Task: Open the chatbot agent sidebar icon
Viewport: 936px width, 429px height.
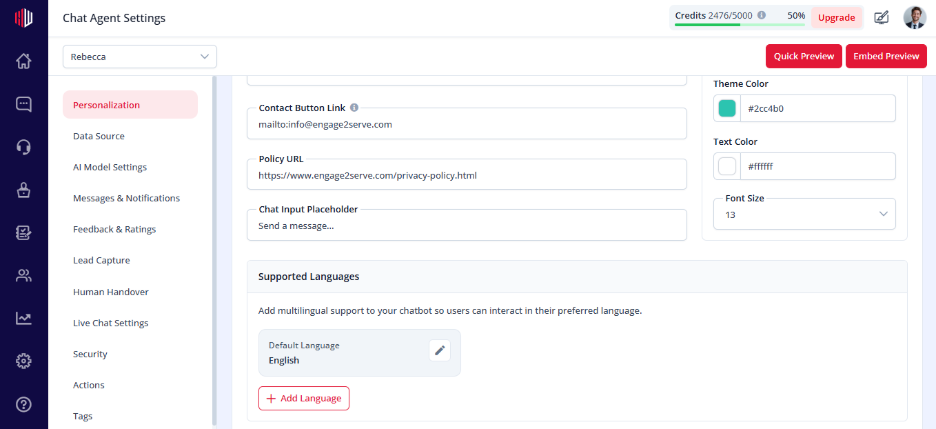Action: click(23, 190)
